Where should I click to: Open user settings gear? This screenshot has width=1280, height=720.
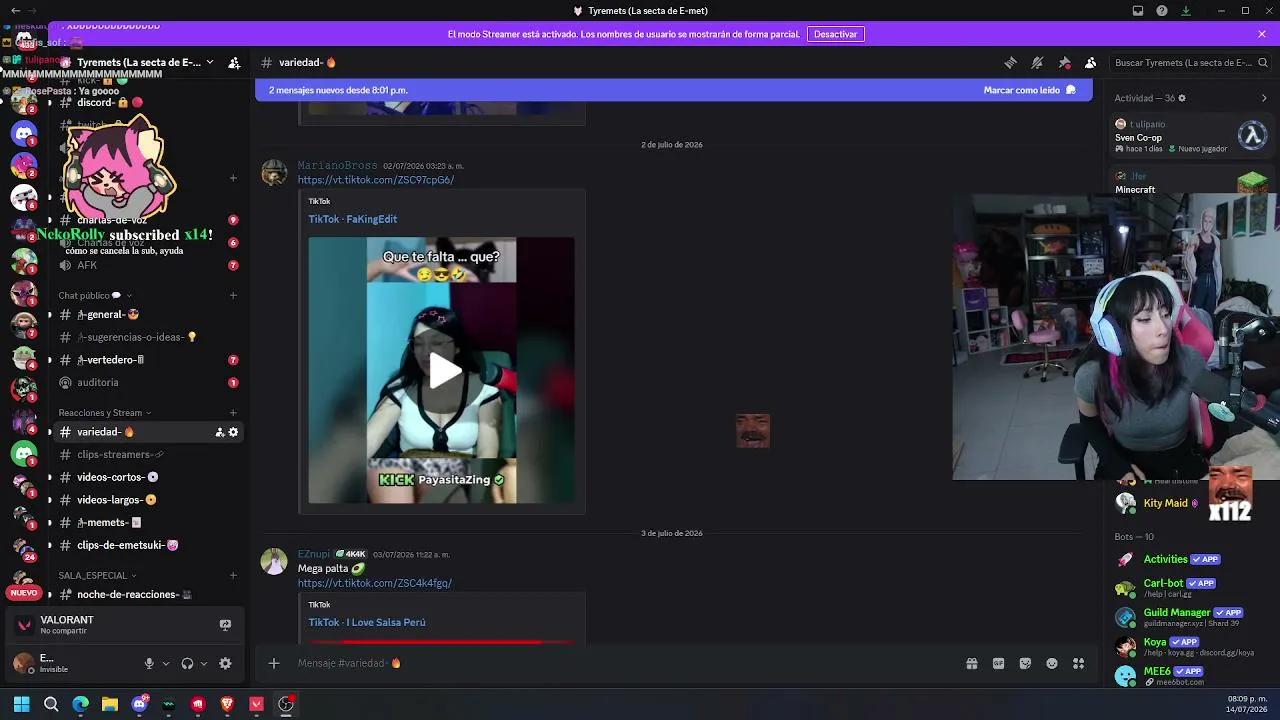[225, 663]
